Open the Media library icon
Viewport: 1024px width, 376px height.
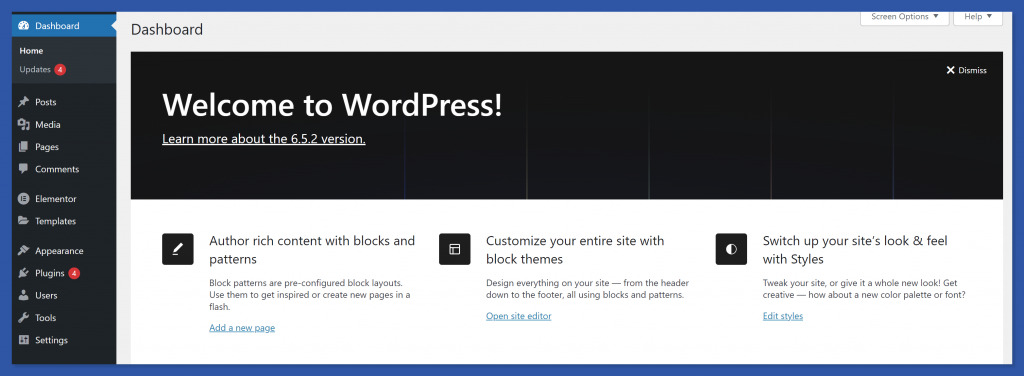tap(24, 125)
